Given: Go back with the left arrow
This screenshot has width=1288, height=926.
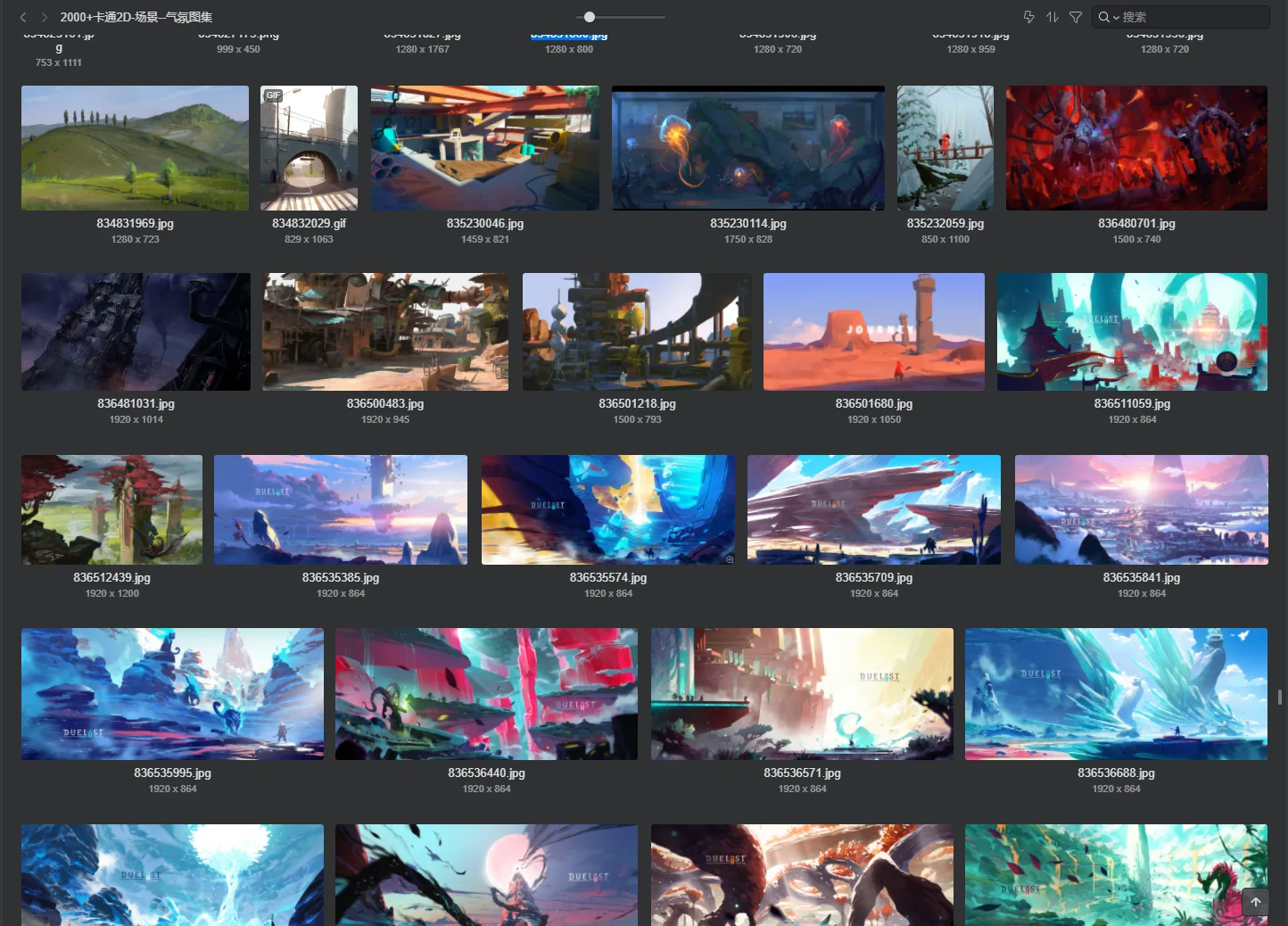Looking at the screenshot, I should 23,17.
